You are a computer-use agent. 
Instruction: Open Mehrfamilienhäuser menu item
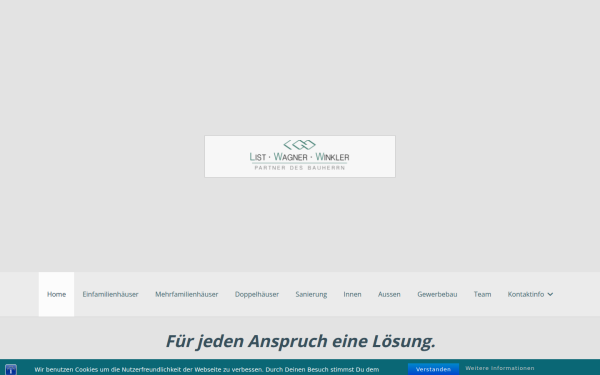coord(186,294)
